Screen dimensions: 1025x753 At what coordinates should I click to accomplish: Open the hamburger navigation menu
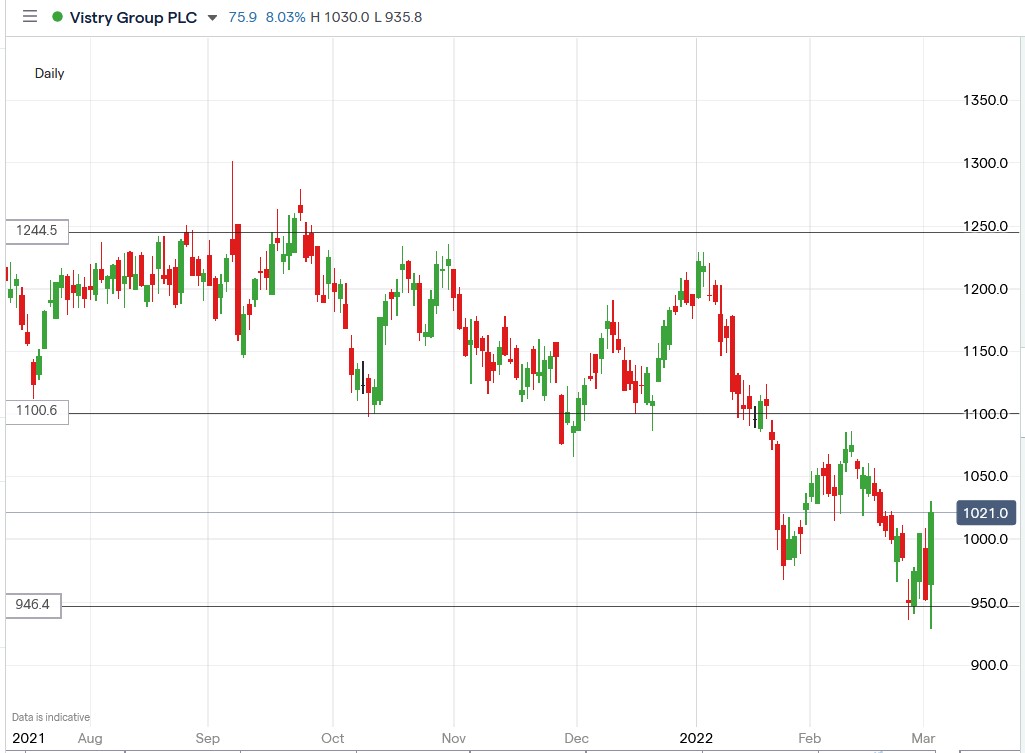[x=29, y=16]
